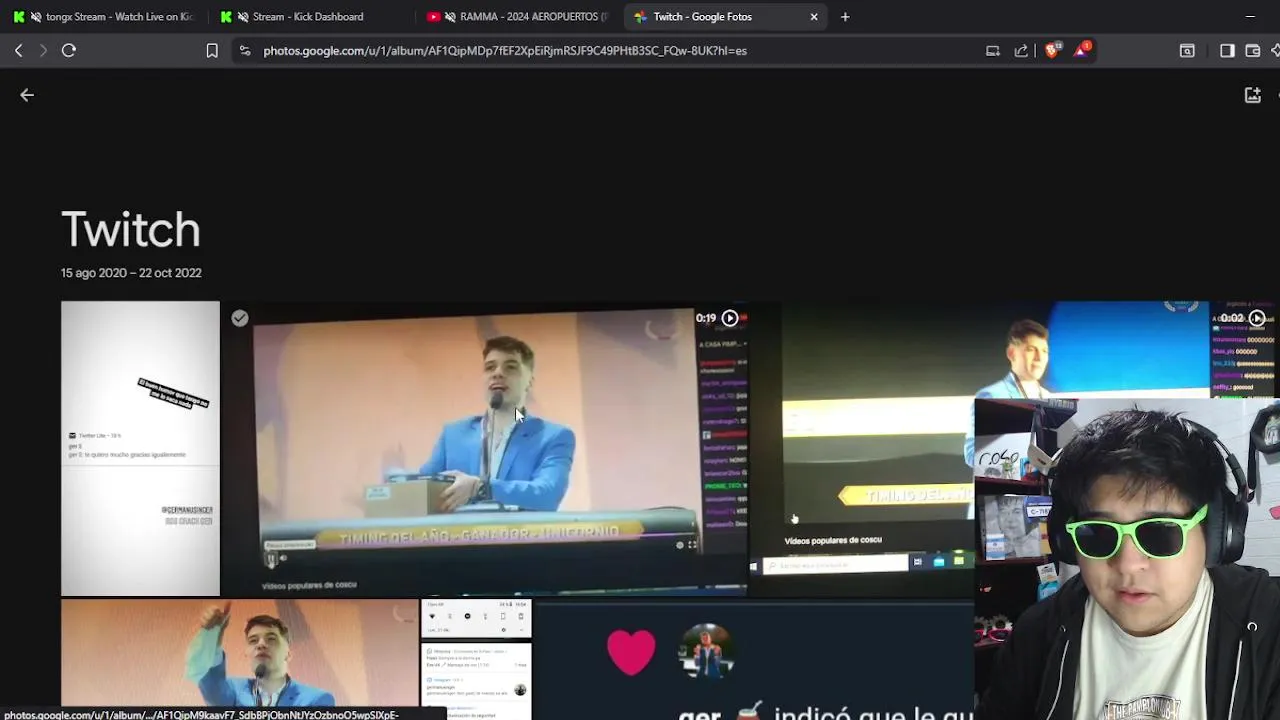
Task: Select the 0:19 video with its checkmark
Action: (239, 318)
